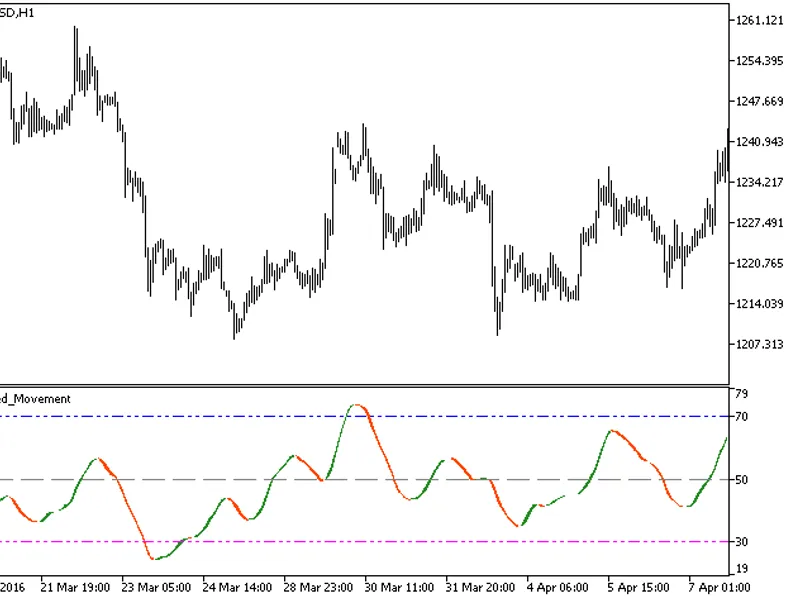Click the 1261.121 price label
This screenshot has width=800, height=600.
[x=759, y=20]
